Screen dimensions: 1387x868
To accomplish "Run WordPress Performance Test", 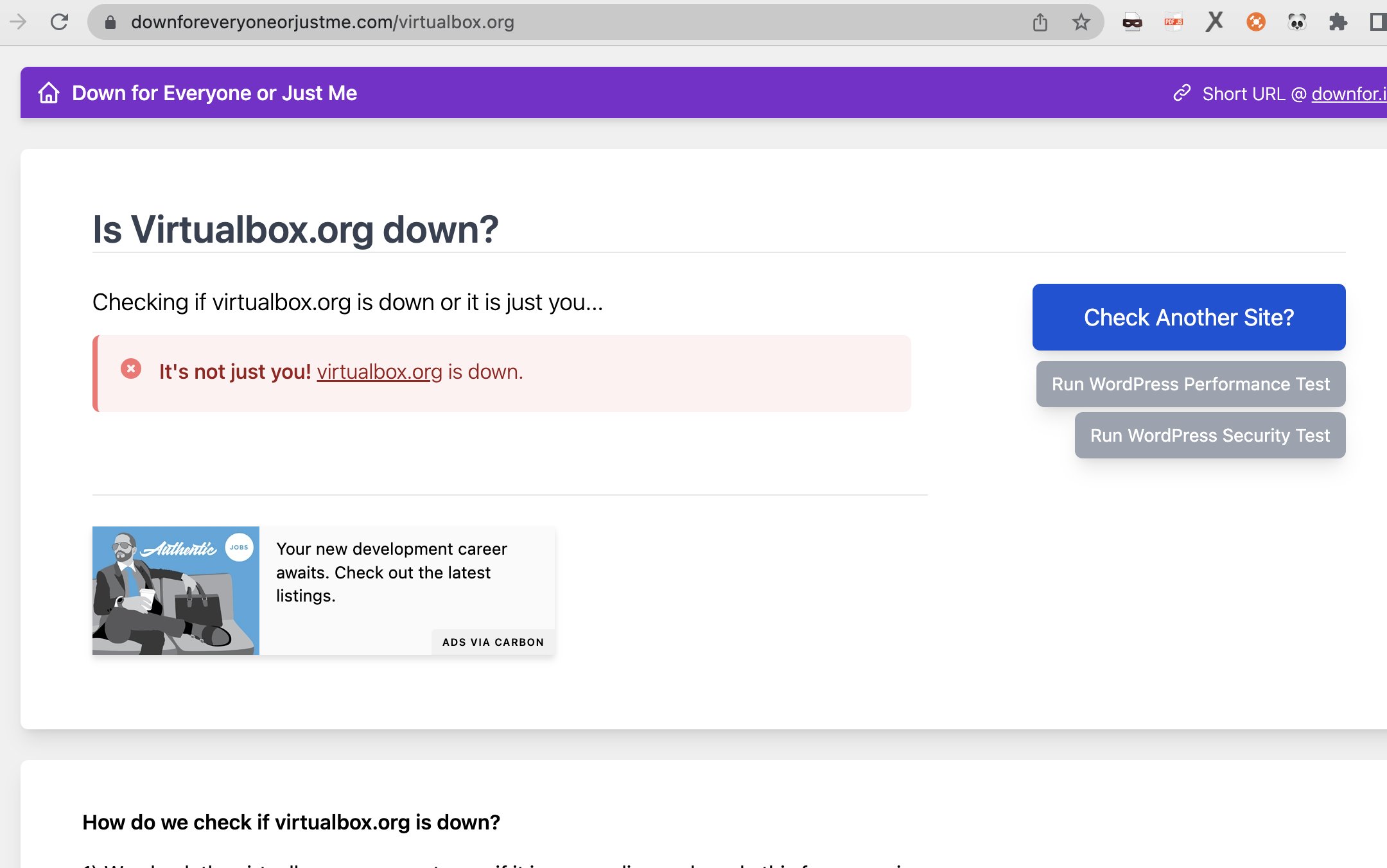I will 1191,384.
